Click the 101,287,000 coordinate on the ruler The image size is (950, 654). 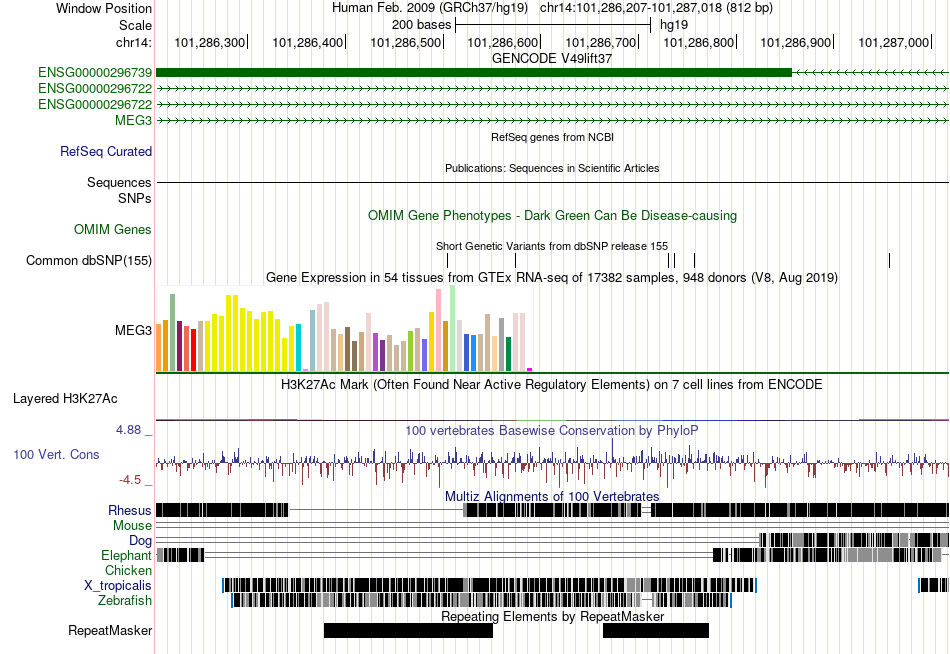point(894,42)
